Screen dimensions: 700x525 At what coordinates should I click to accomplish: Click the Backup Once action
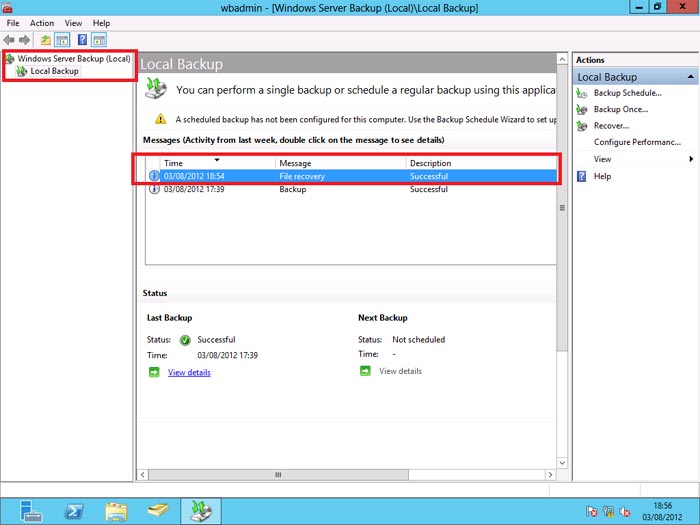pos(621,109)
